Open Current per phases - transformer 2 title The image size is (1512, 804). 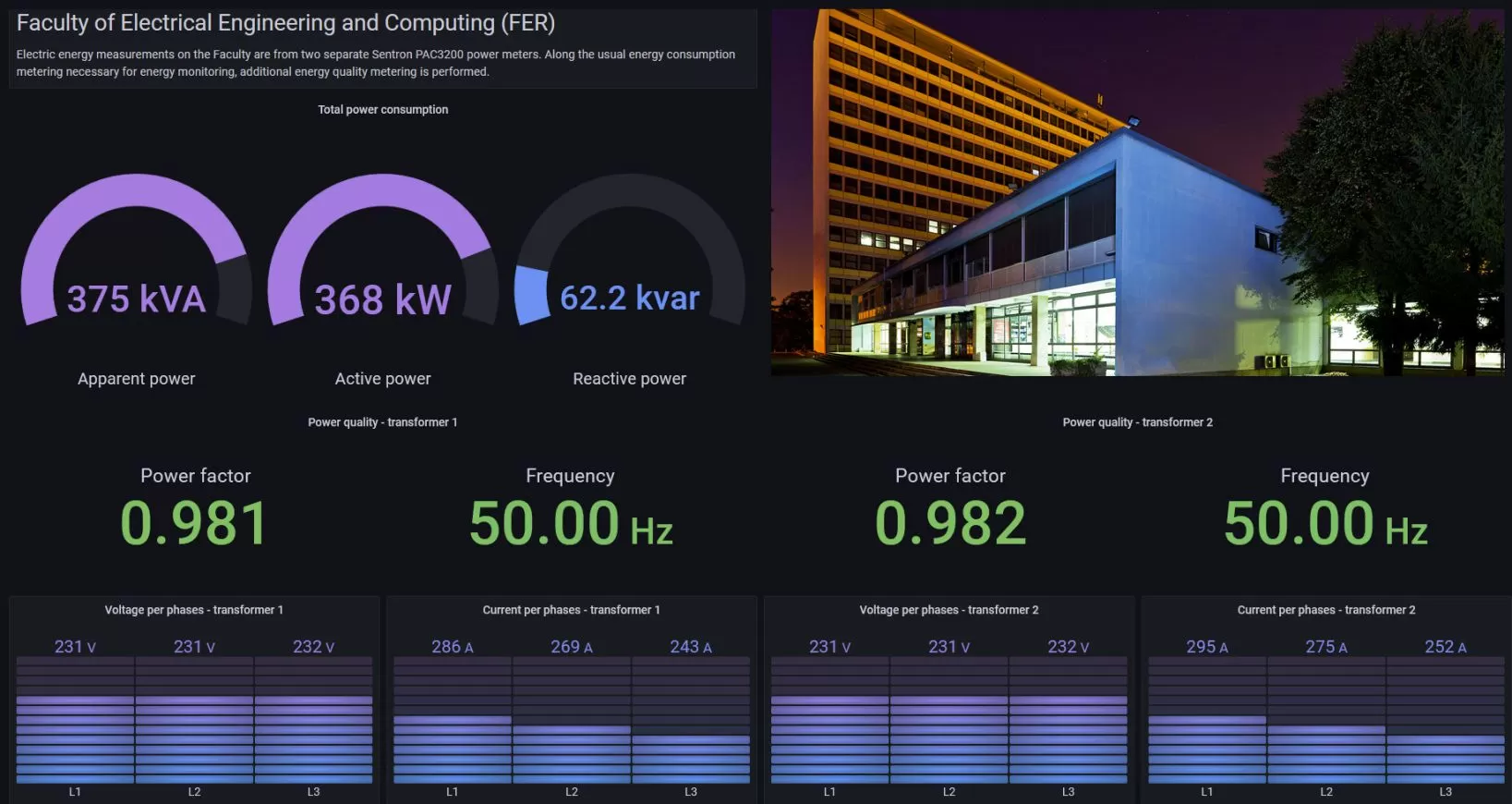pyautogui.click(x=1326, y=610)
